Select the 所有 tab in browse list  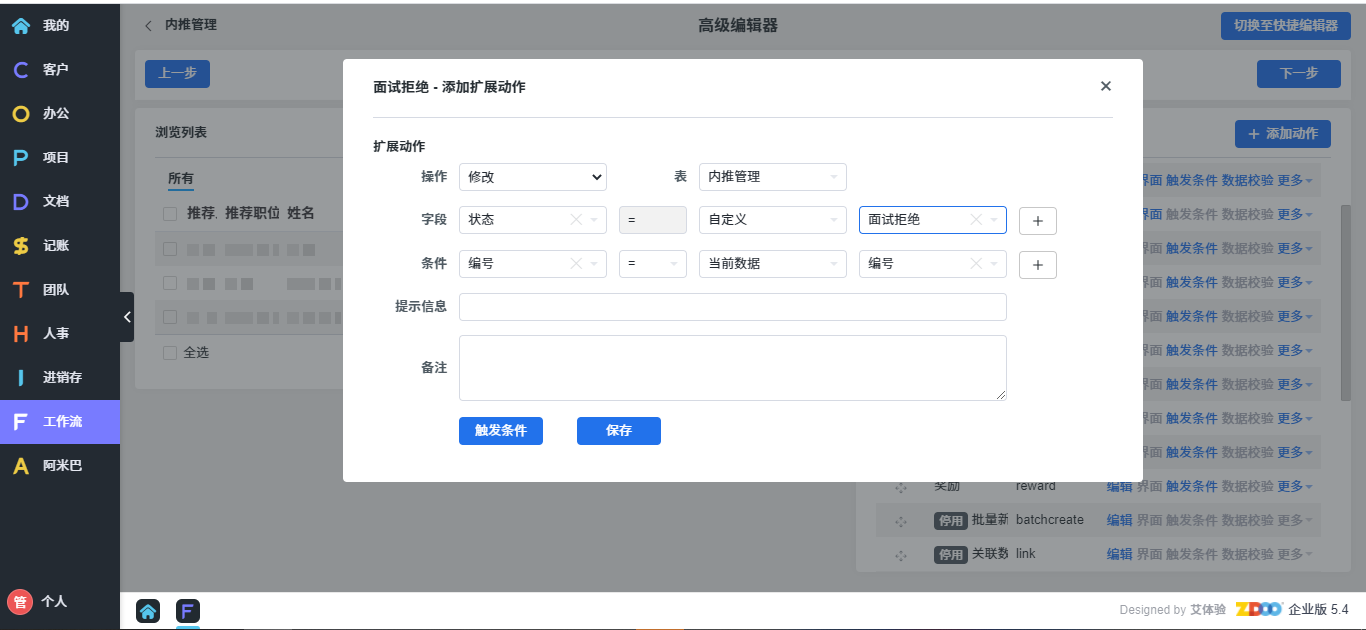coord(181,179)
